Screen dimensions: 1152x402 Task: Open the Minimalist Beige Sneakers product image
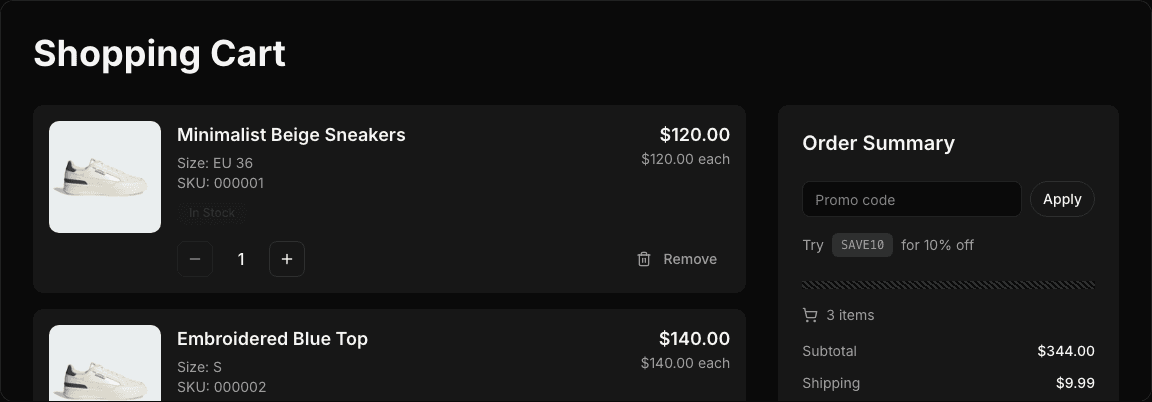105,177
